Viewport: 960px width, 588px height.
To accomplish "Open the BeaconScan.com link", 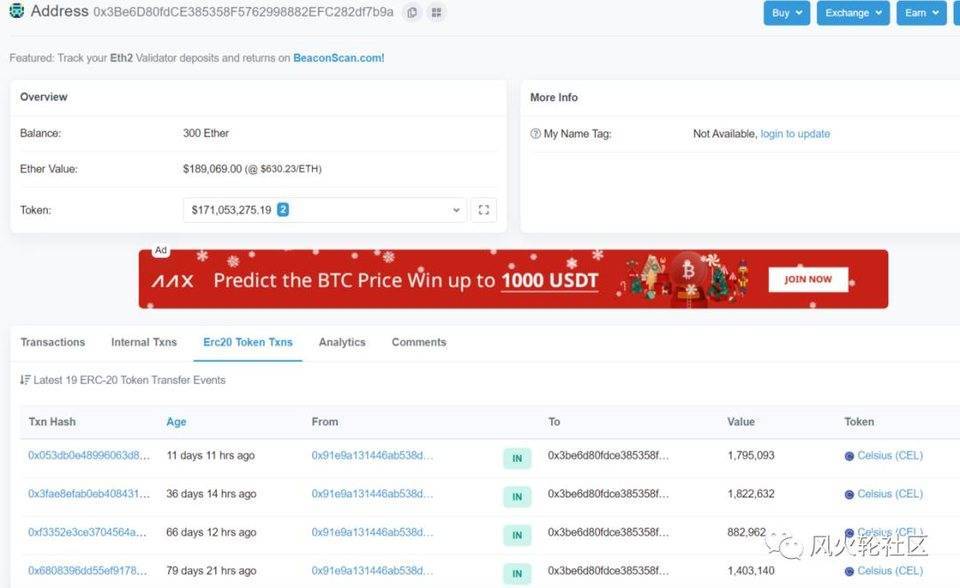I will [339, 58].
